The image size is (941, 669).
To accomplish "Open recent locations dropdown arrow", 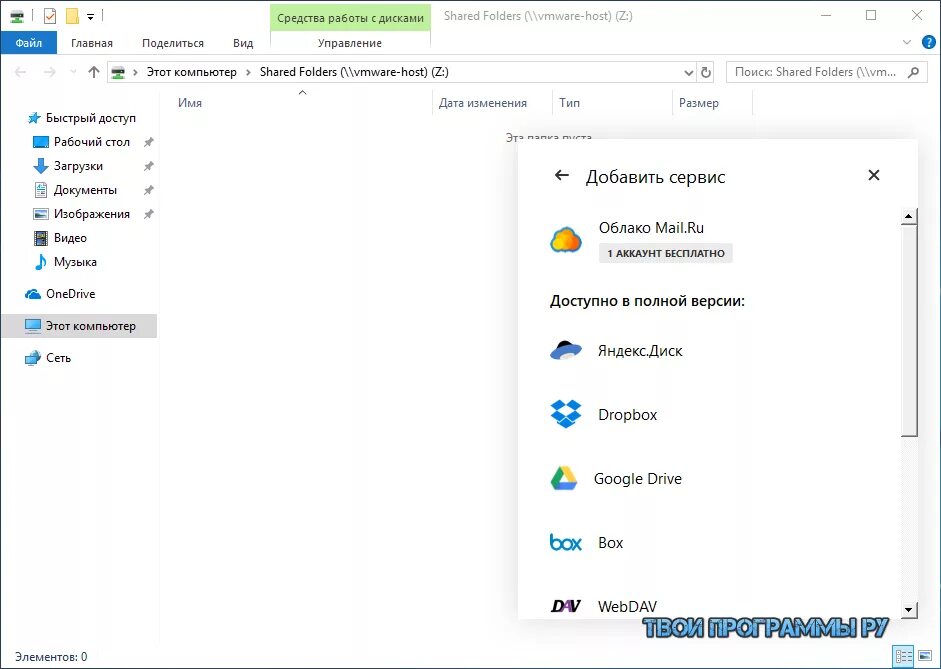I will tap(73, 72).
